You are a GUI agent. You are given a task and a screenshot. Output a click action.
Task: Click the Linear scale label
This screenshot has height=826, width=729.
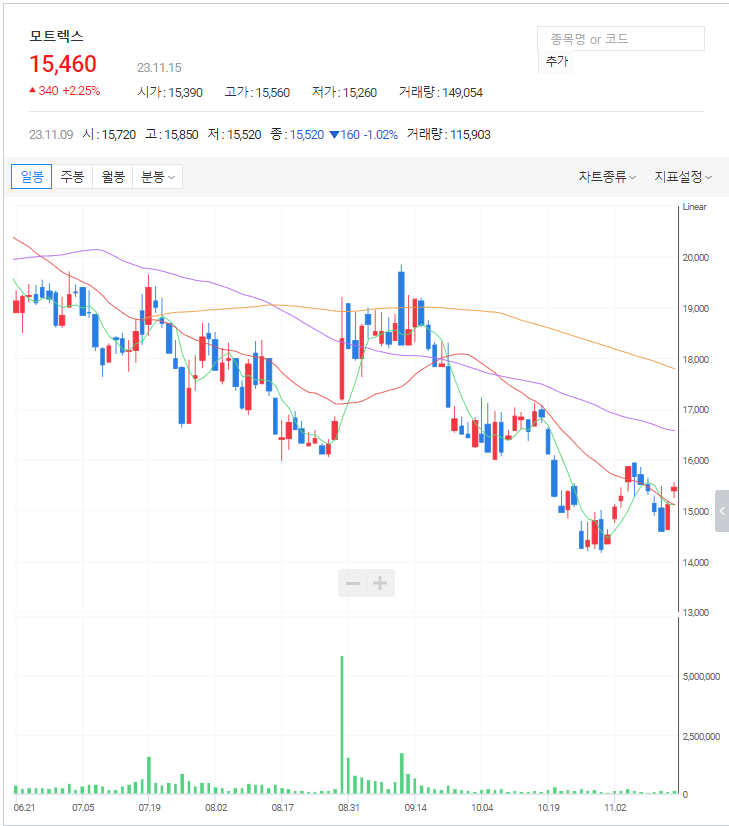point(694,206)
